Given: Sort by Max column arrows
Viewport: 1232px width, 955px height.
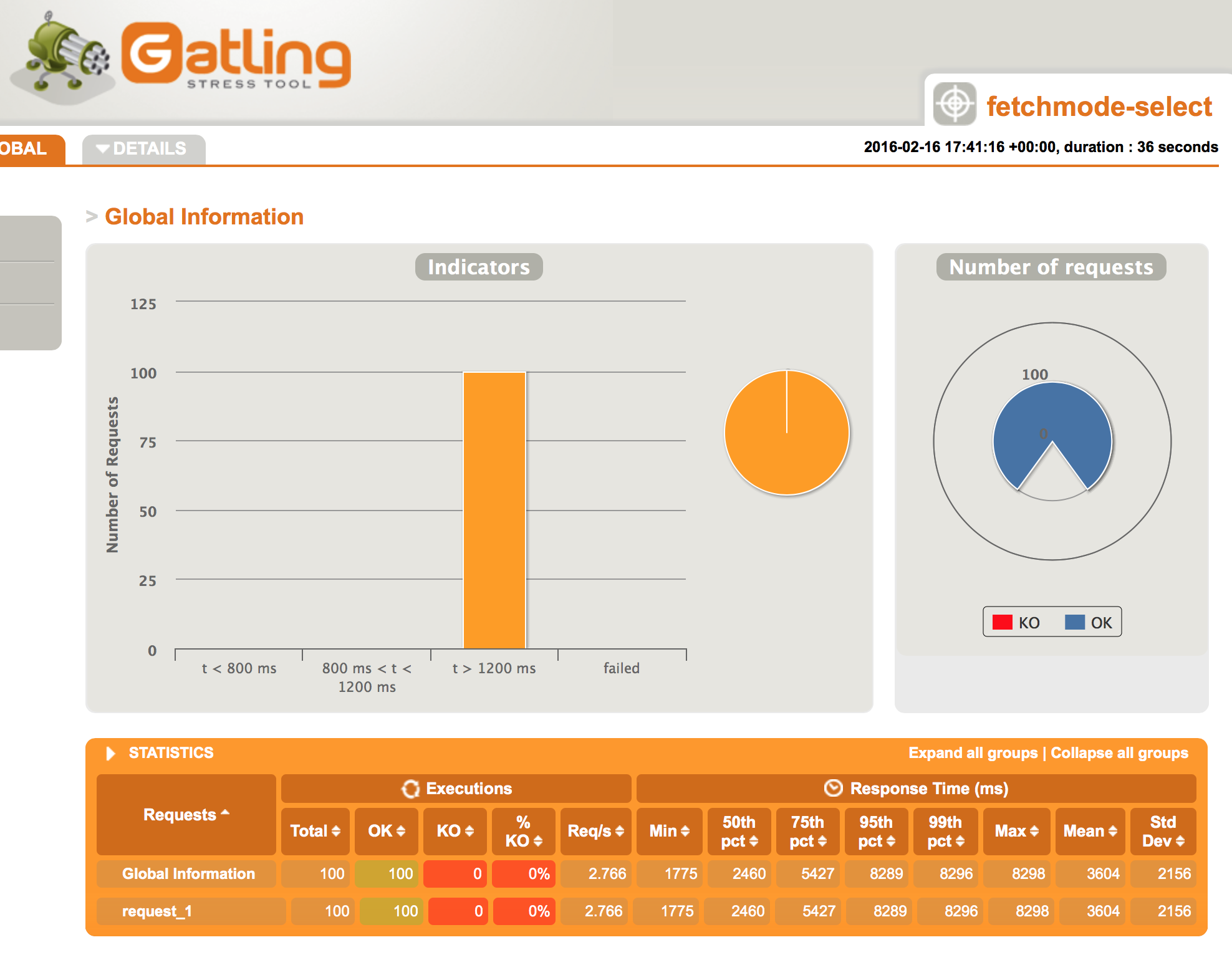Looking at the screenshot, I should point(1034,831).
